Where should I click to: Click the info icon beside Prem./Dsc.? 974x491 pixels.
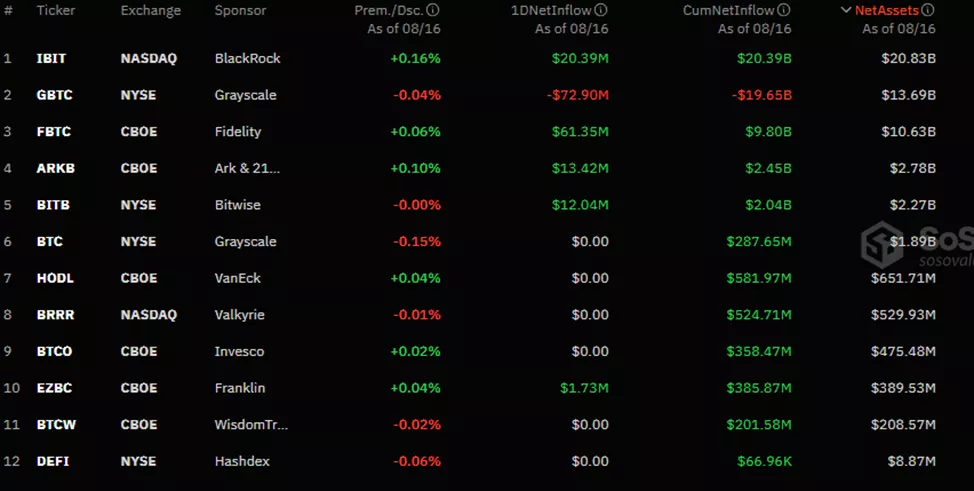433,10
